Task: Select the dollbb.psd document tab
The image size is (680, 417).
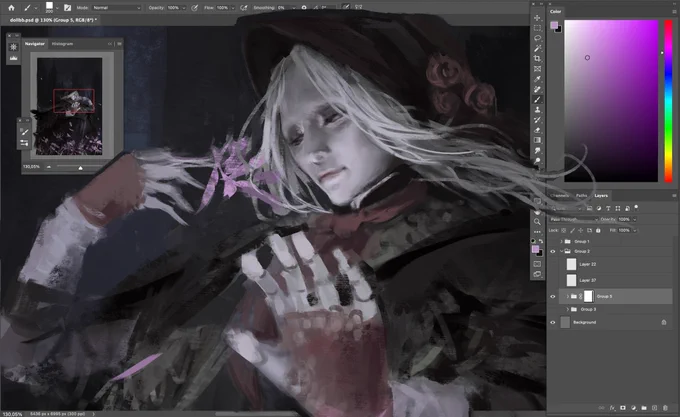Action: tap(53, 20)
